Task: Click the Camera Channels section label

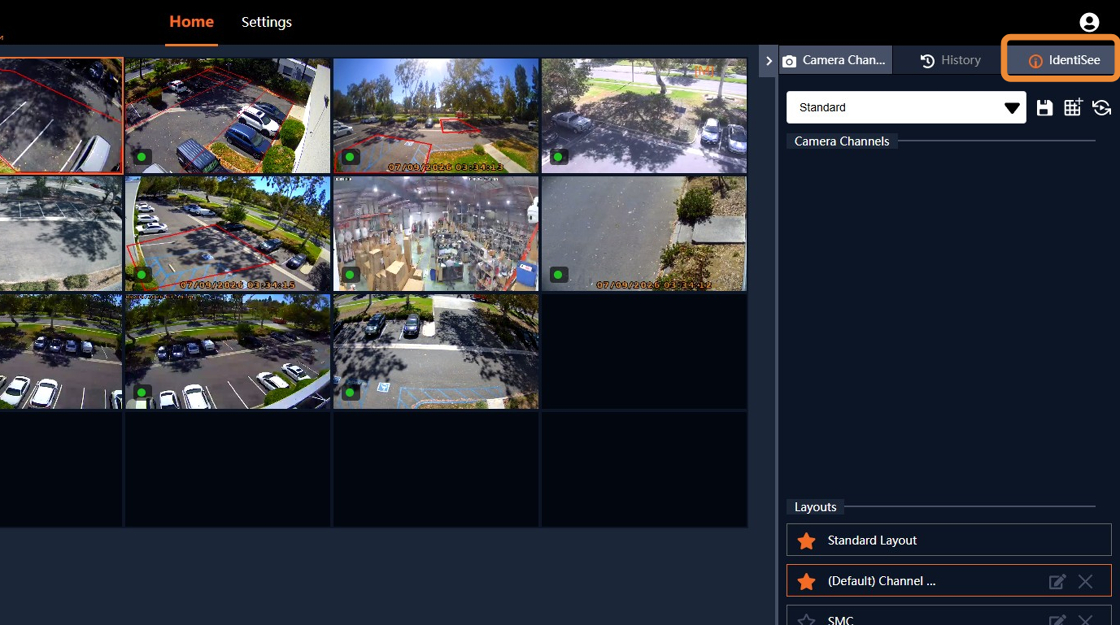Action: tap(841, 141)
